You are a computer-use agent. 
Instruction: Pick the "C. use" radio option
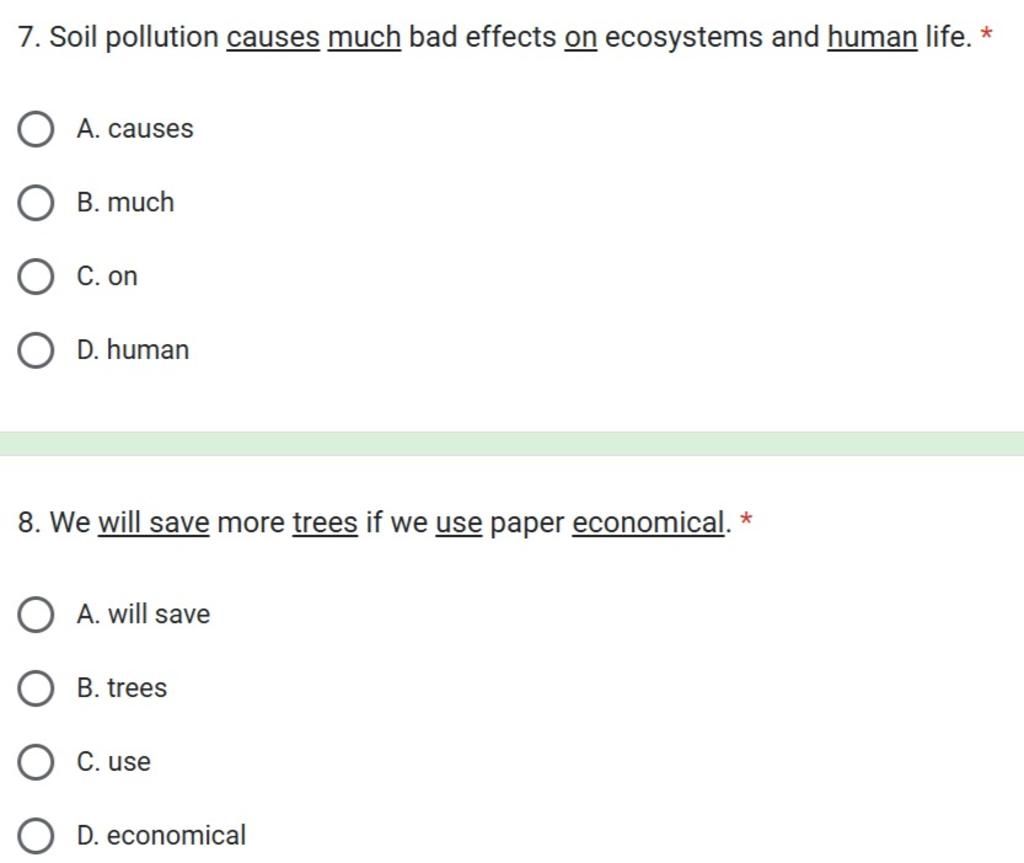(36, 762)
